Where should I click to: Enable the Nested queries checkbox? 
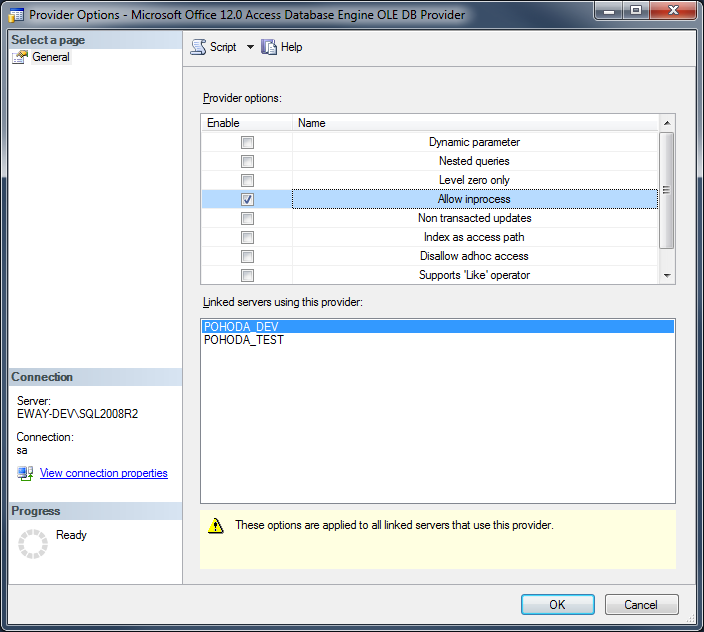tap(247, 161)
